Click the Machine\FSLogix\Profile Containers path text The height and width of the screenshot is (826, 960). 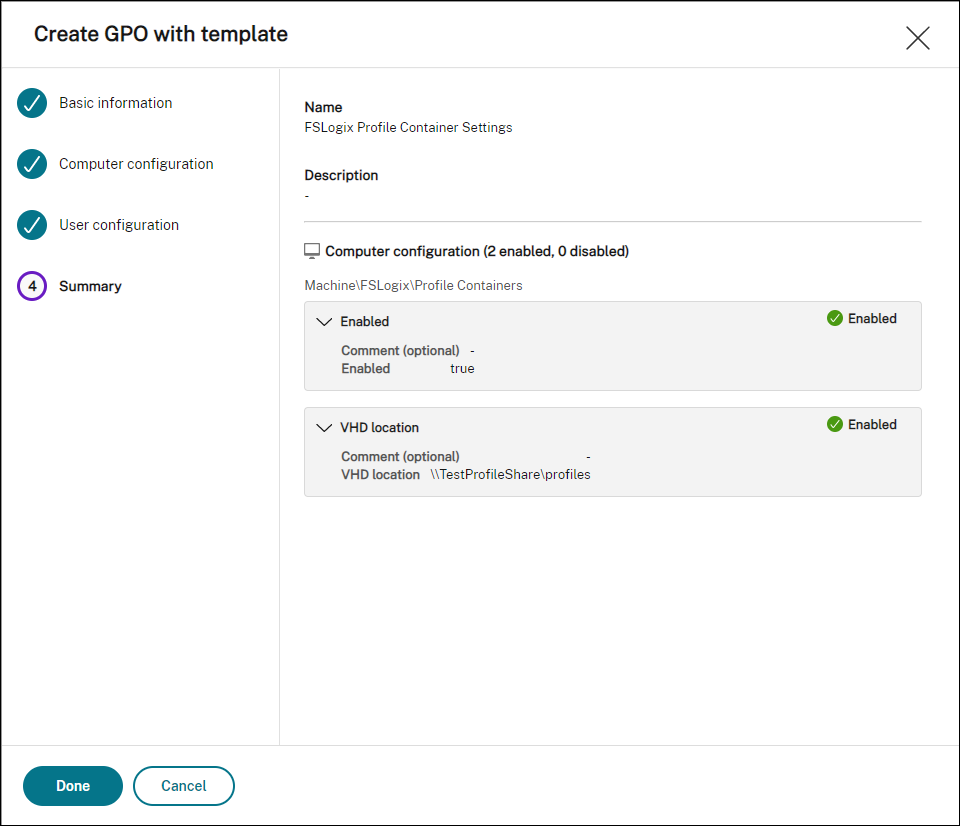coord(413,285)
